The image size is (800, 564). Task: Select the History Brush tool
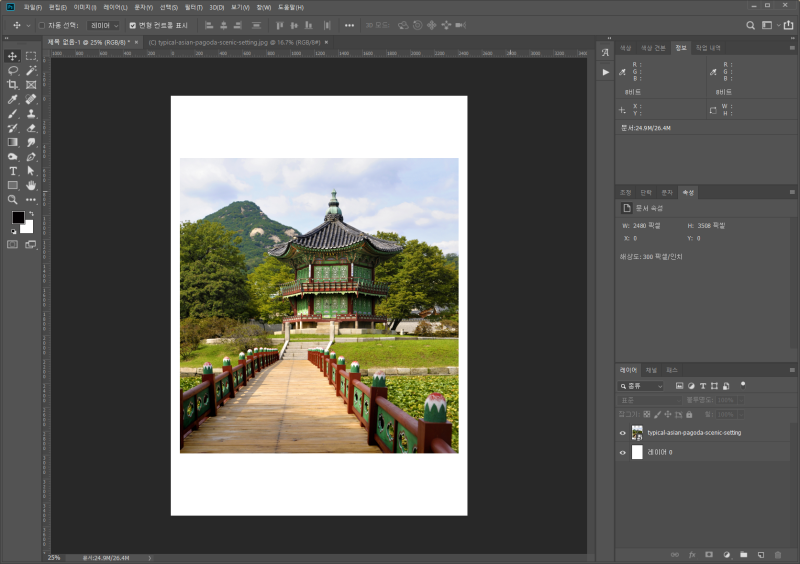click(13, 128)
